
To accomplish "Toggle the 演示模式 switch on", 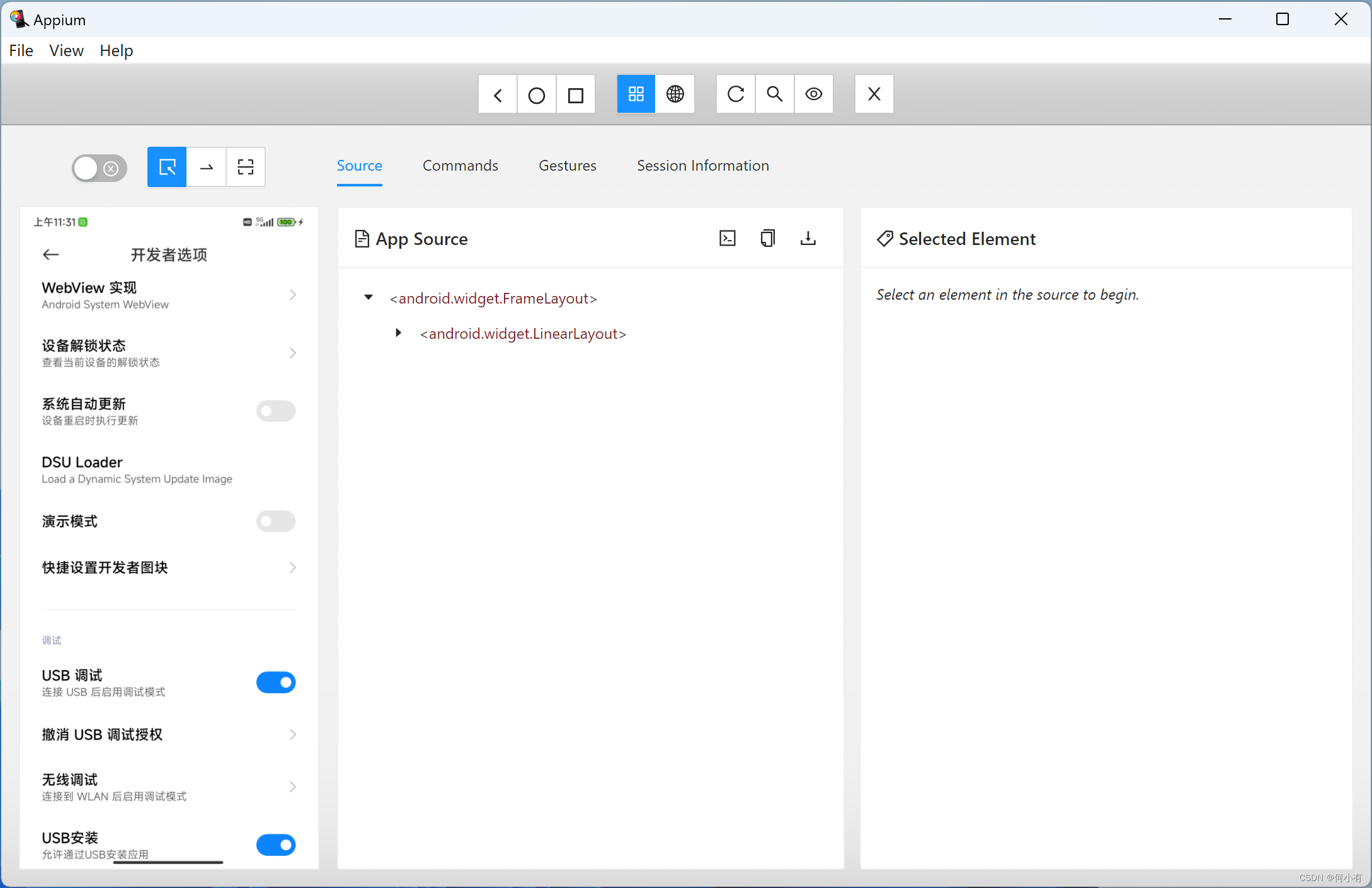I will click(275, 520).
